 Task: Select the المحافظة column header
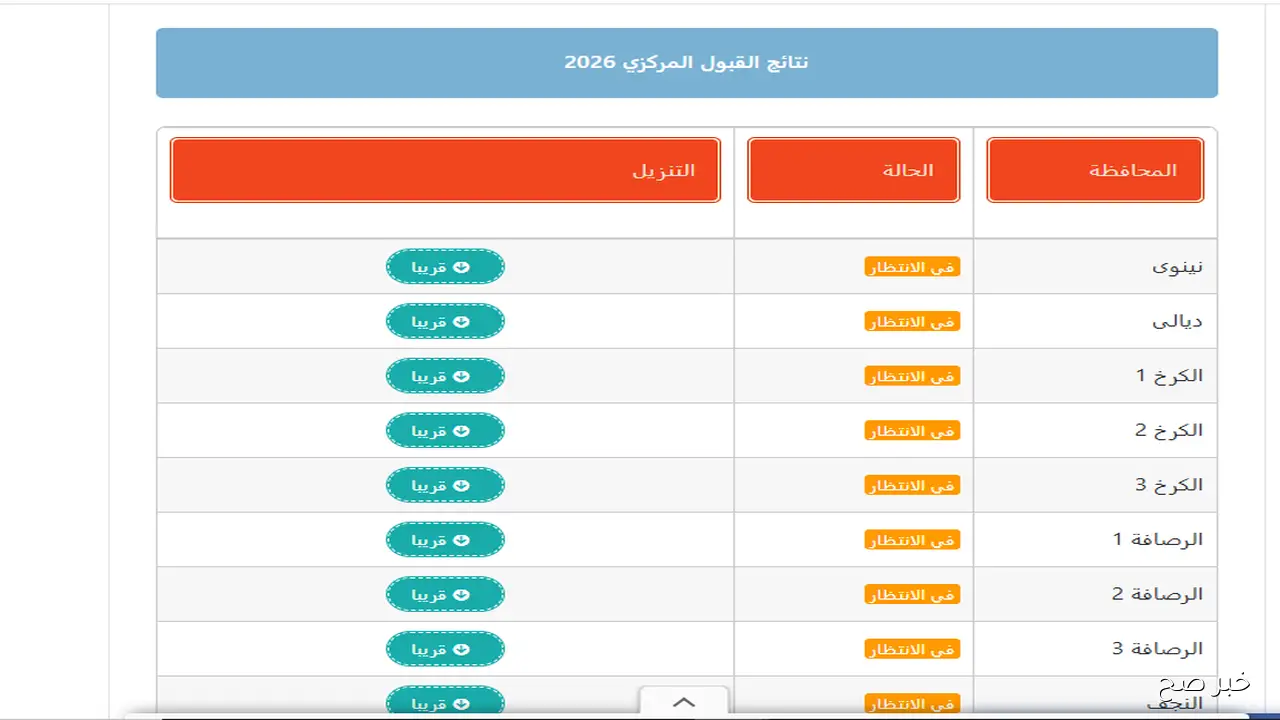(x=1094, y=170)
